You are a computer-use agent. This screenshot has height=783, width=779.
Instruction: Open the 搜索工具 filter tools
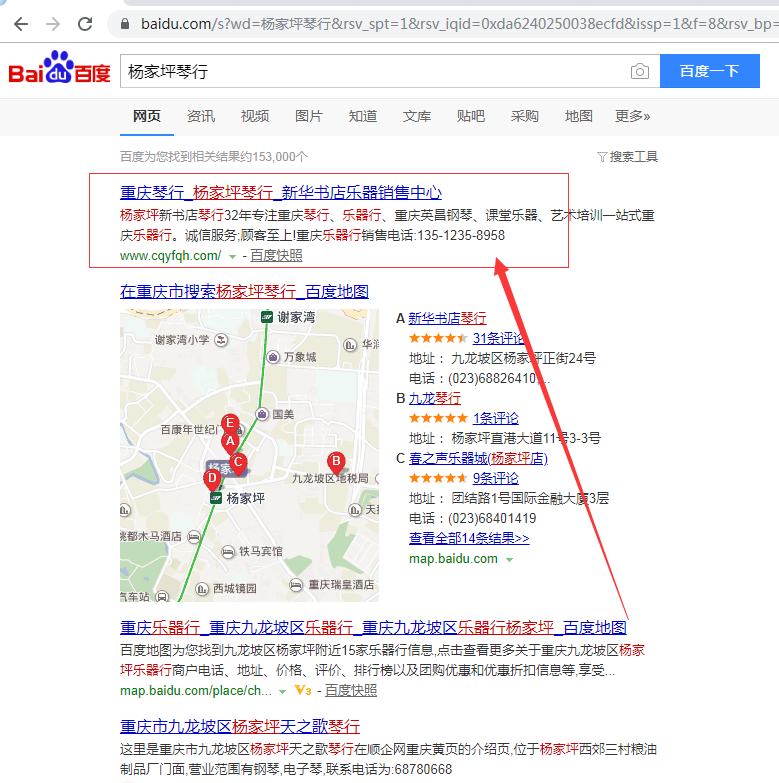(x=627, y=156)
